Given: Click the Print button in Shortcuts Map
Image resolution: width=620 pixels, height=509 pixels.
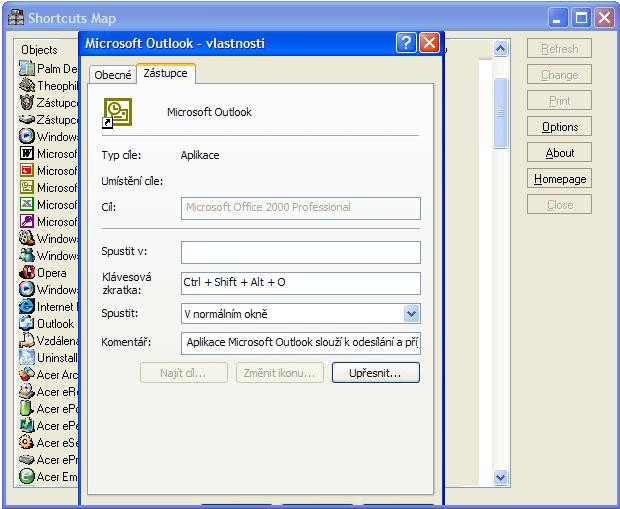Looking at the screenshot, I should (x=560, y=101).
